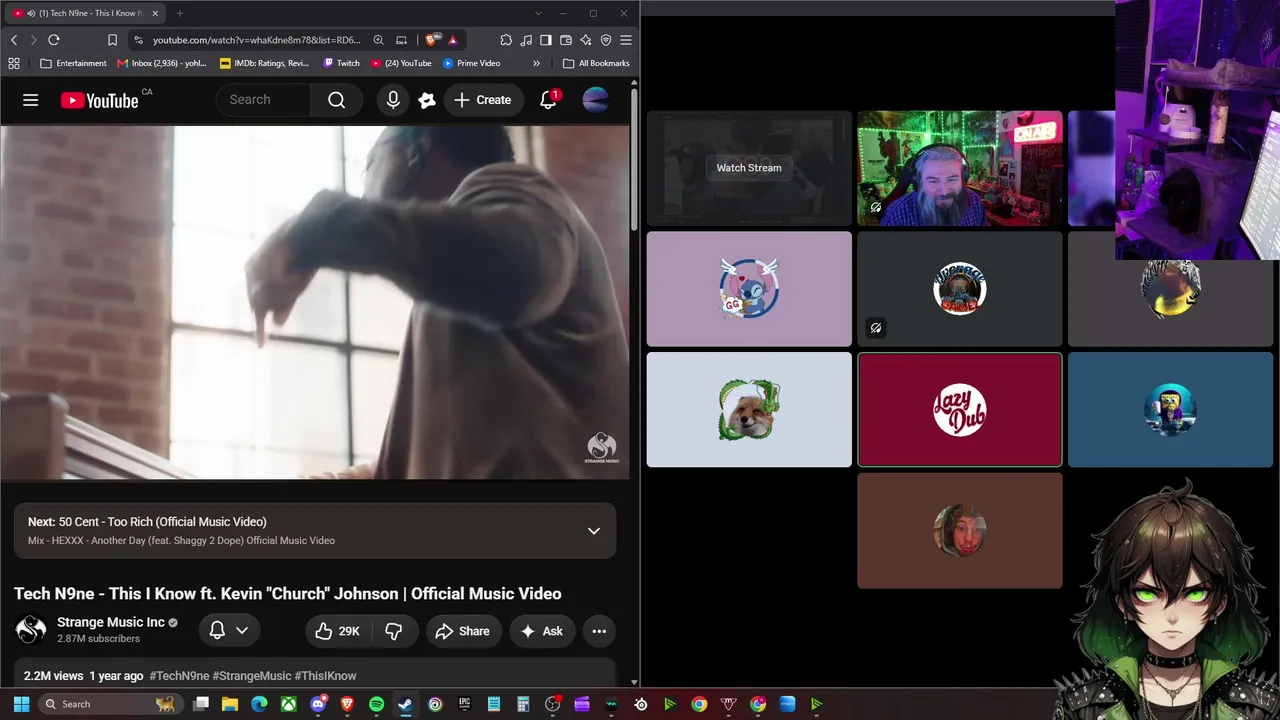The height and width of the screenshot is (720, 1280).
Task: Open Spotify from the taskbar
Action: (x=376, y=704)
